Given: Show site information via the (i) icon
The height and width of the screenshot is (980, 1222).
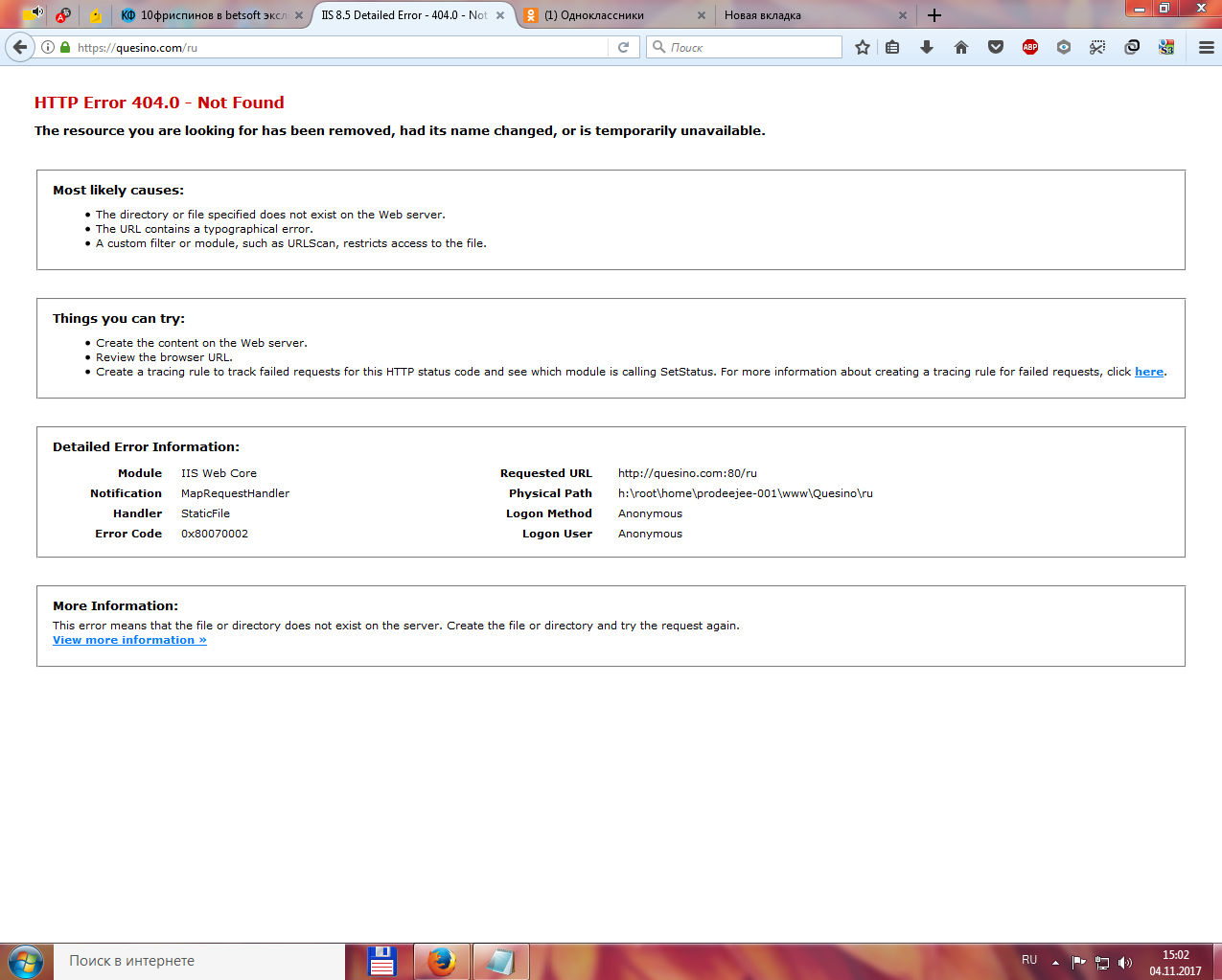Looking at the screenshot, I should (x=48, y=47).
